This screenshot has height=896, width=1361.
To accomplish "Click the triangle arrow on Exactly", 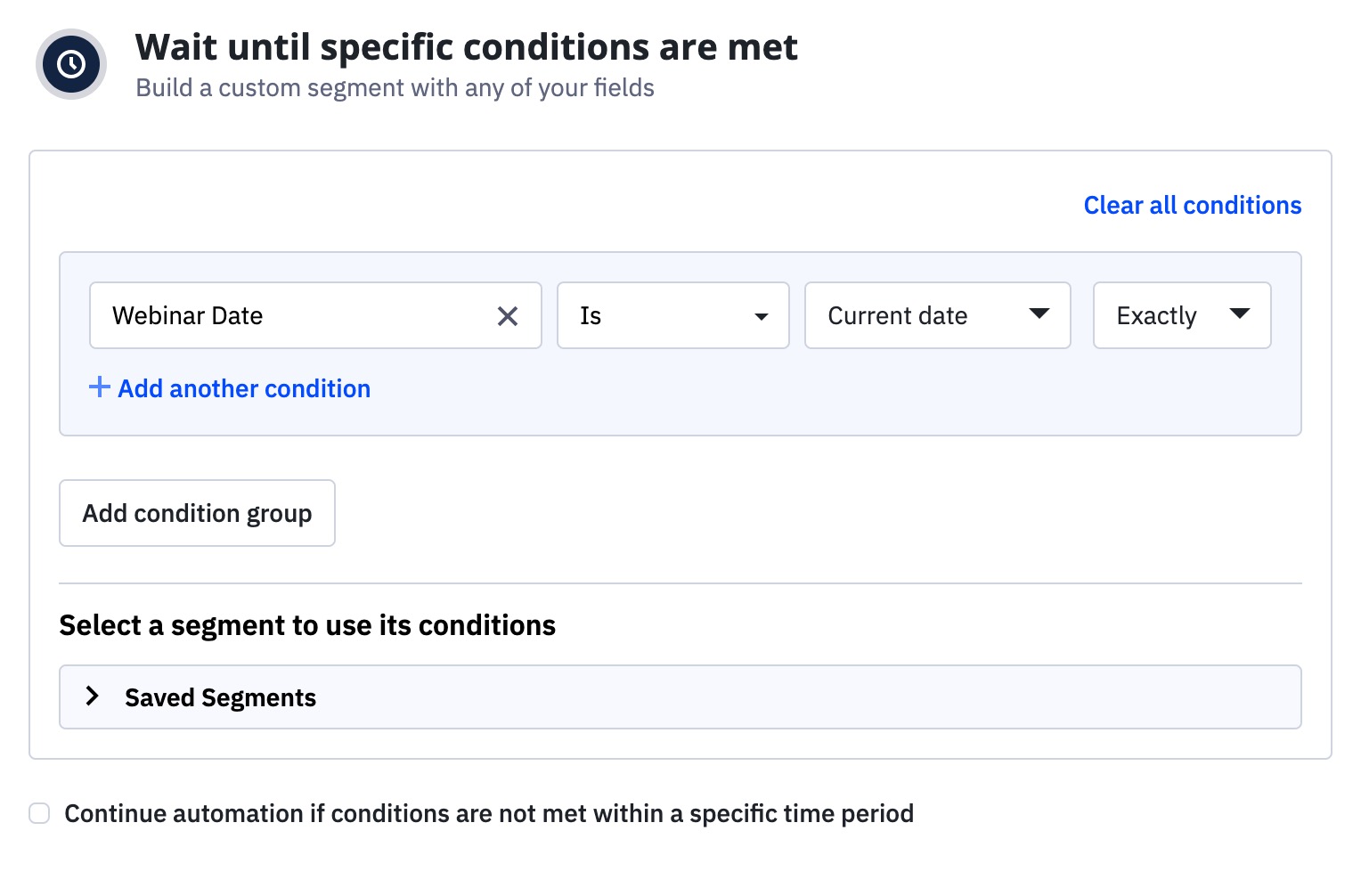I will 1239,314.
